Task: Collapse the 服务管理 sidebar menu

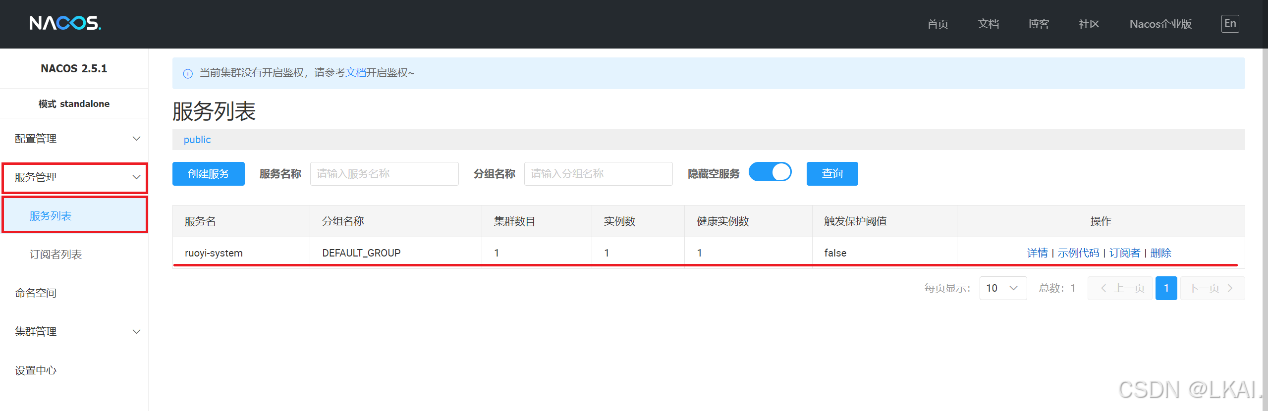Action: (74, 178)
